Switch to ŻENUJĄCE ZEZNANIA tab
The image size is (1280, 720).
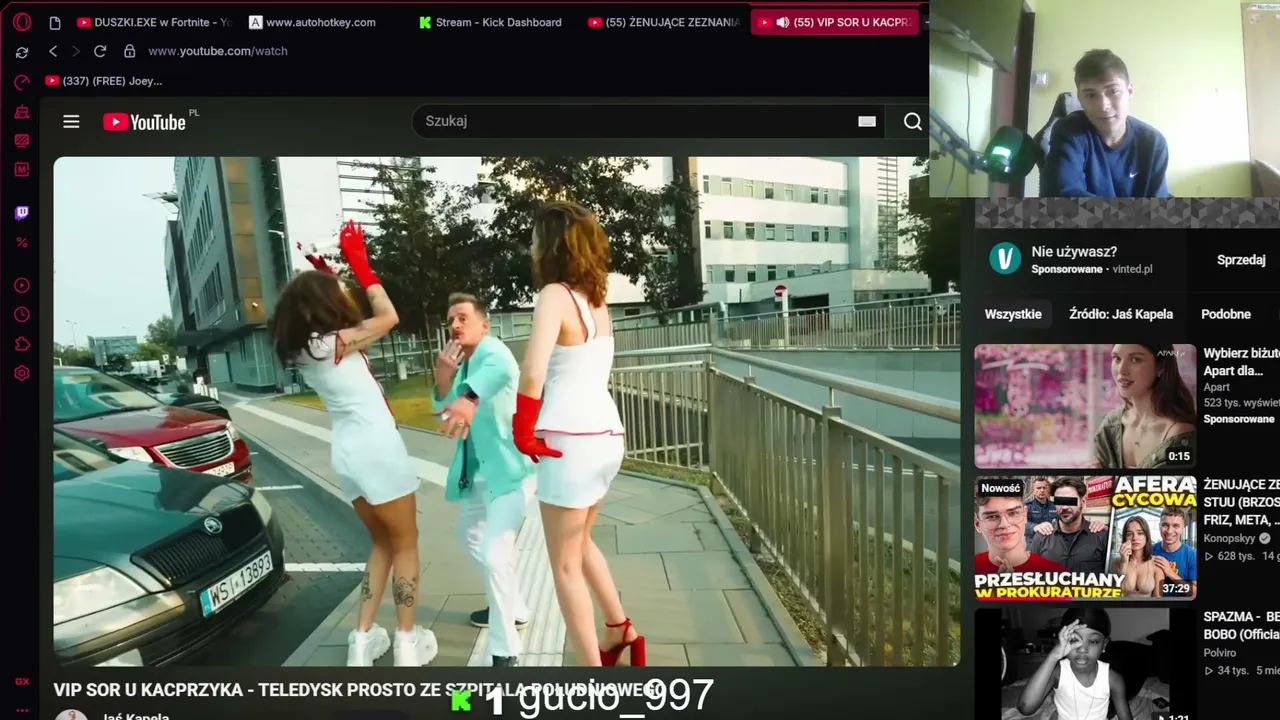pos(664,22)
